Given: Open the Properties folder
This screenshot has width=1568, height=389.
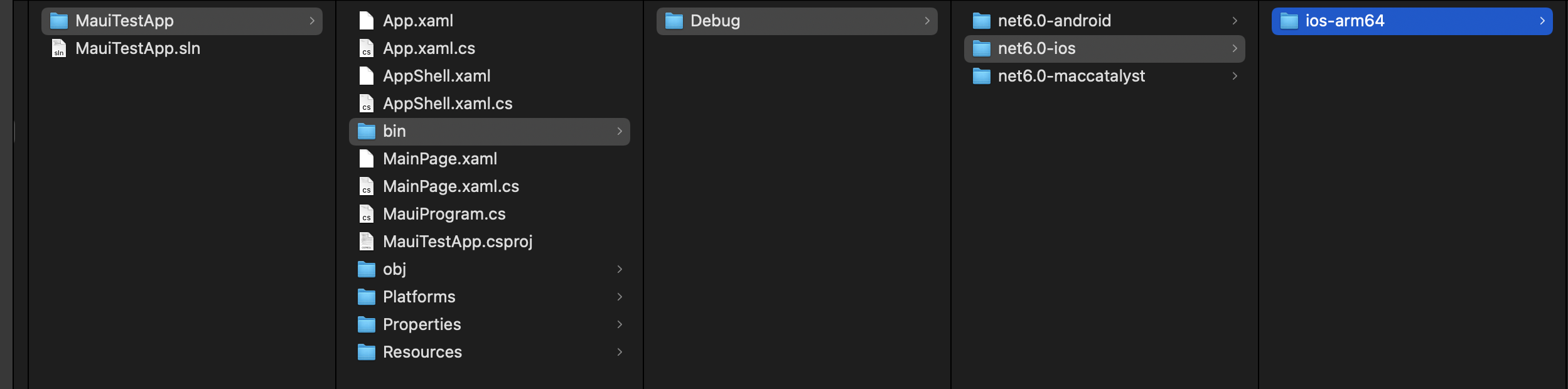Looking at the screenshot, I should [422, 324].
